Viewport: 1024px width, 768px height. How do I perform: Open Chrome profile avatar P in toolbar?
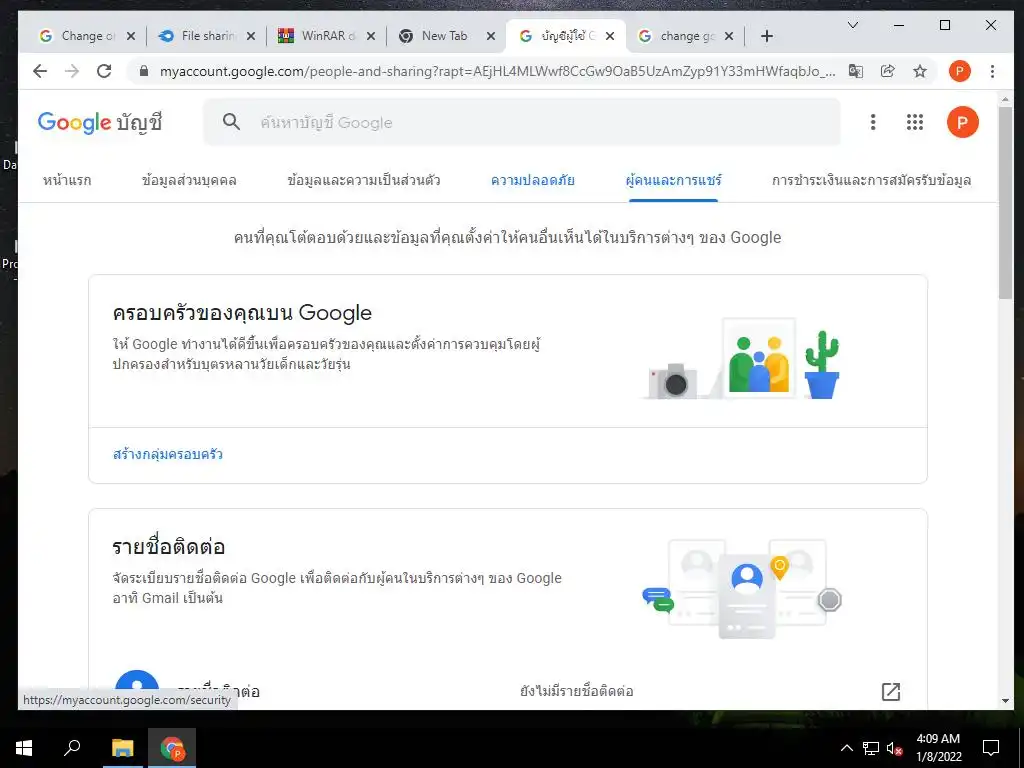[959, 71]
